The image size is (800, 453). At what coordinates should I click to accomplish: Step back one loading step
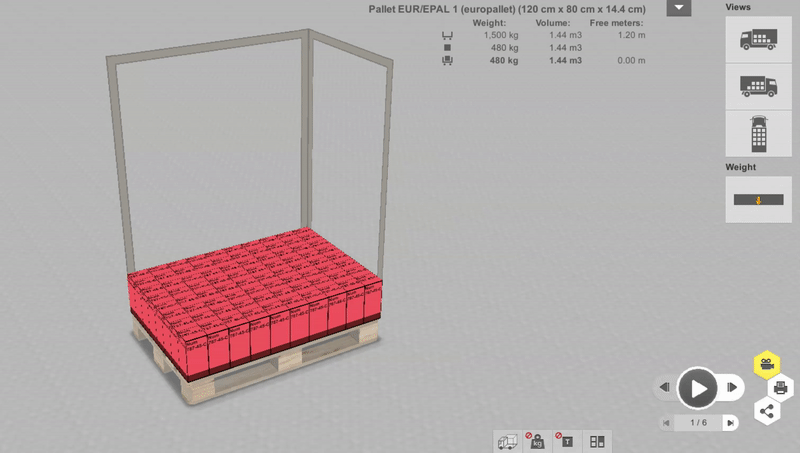tap(664, 387)
